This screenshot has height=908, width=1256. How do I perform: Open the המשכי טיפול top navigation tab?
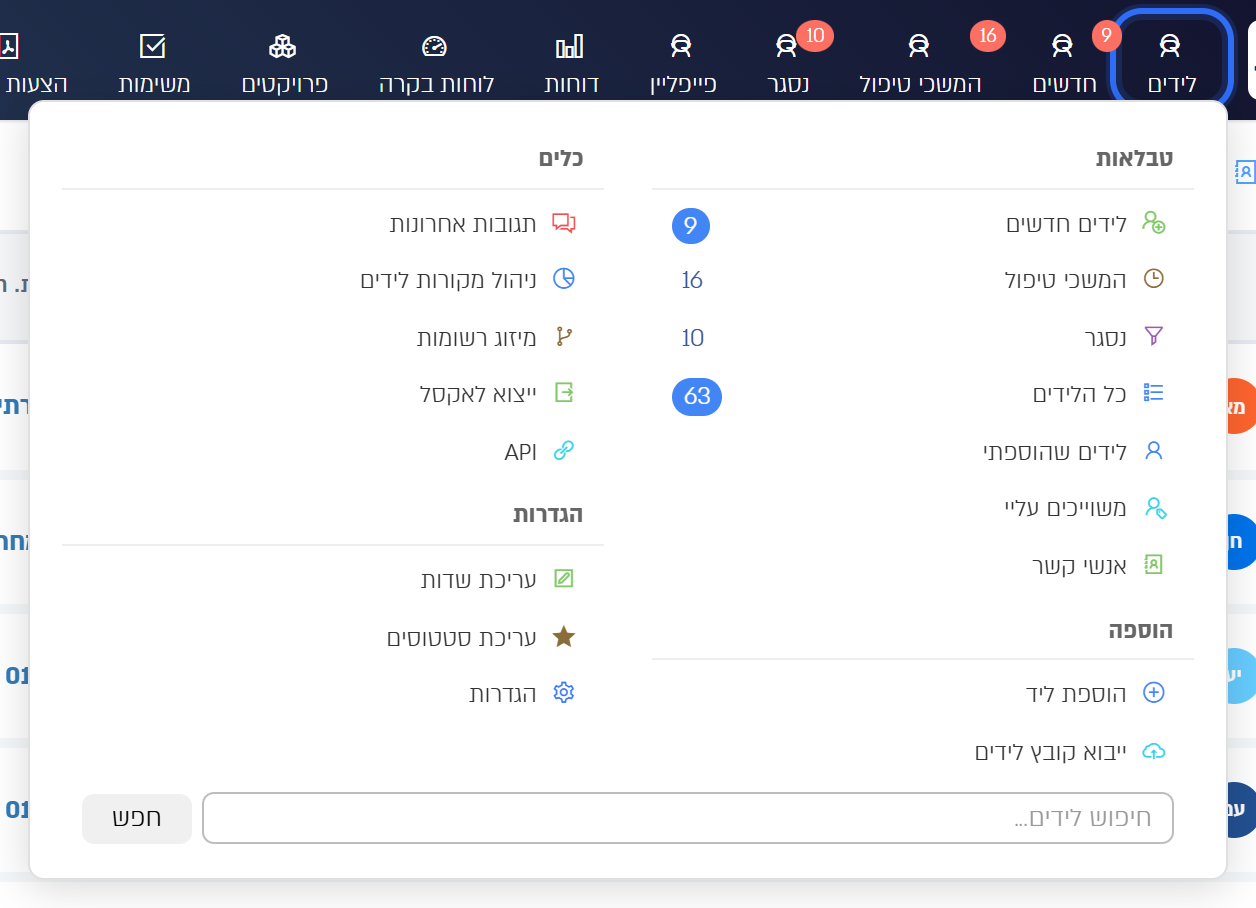(920, 62)
